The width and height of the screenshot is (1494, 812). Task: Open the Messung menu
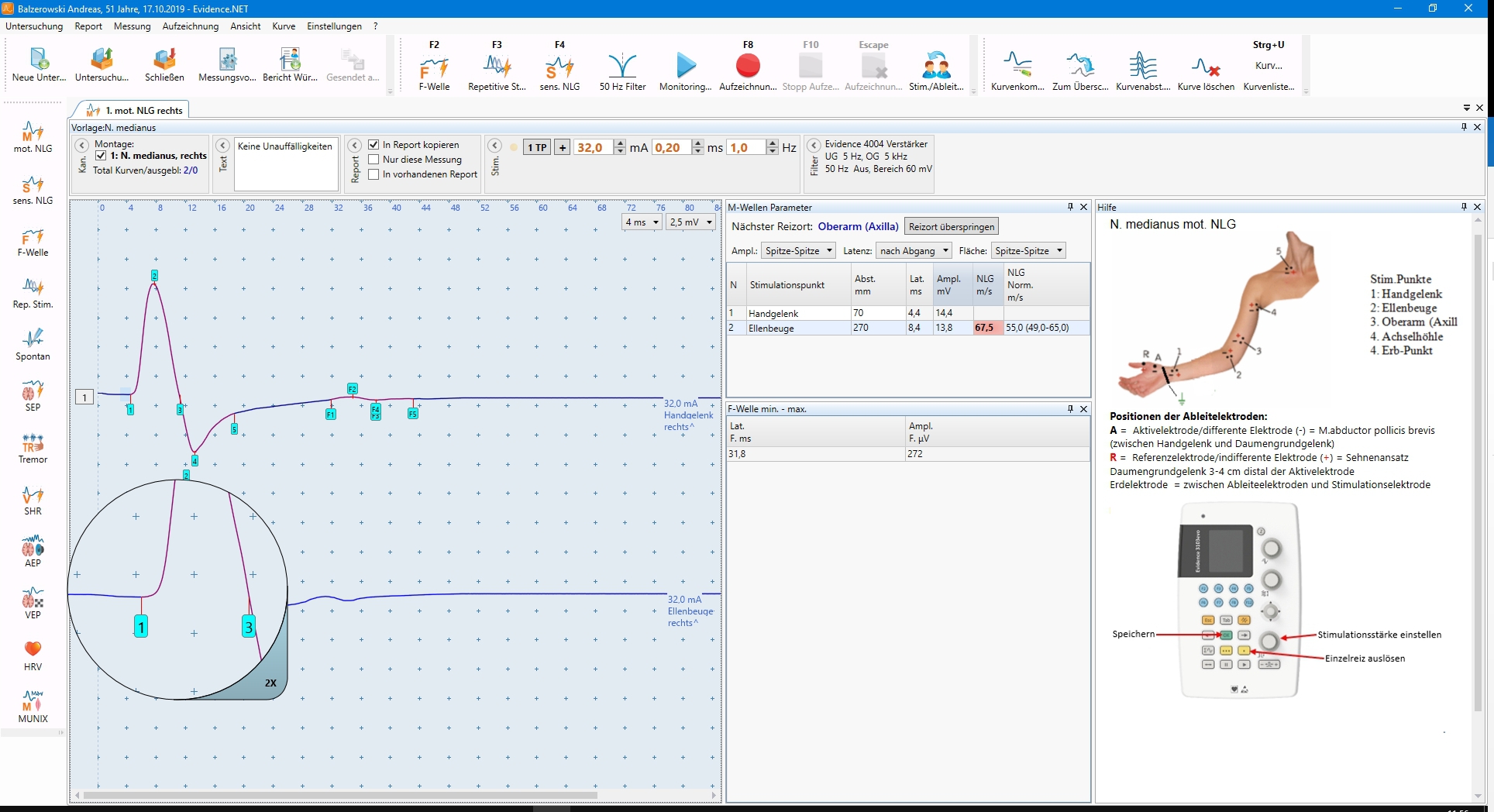(132, 26)
